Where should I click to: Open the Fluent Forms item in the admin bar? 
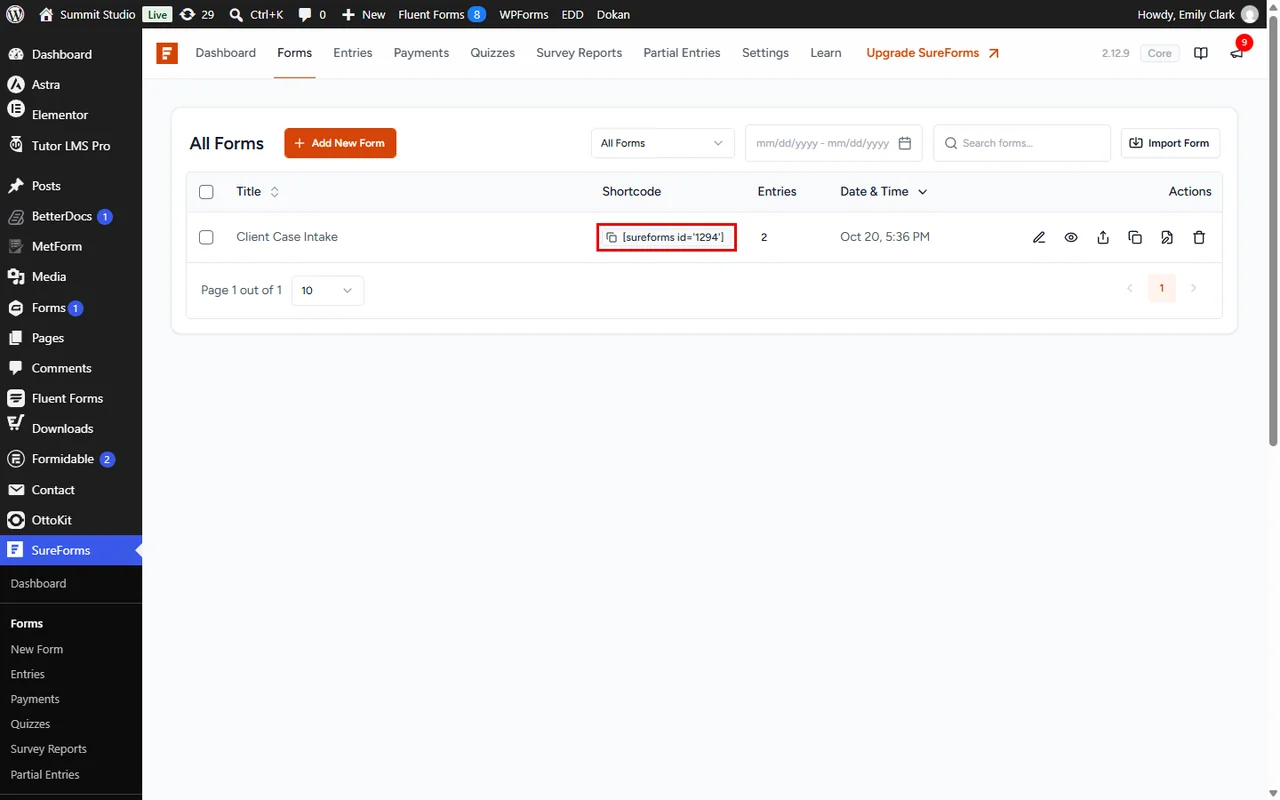point(442,15)
